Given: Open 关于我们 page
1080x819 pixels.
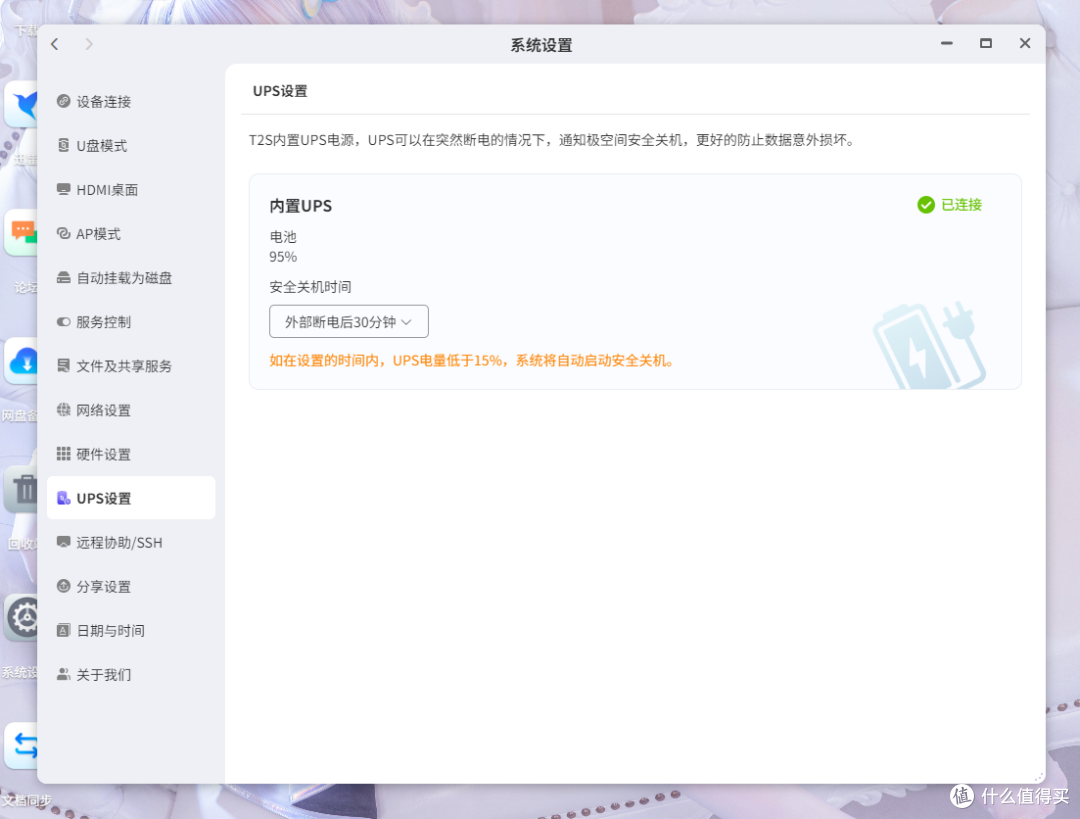Looking at the screenshot, I should click(x=131, y=674).
